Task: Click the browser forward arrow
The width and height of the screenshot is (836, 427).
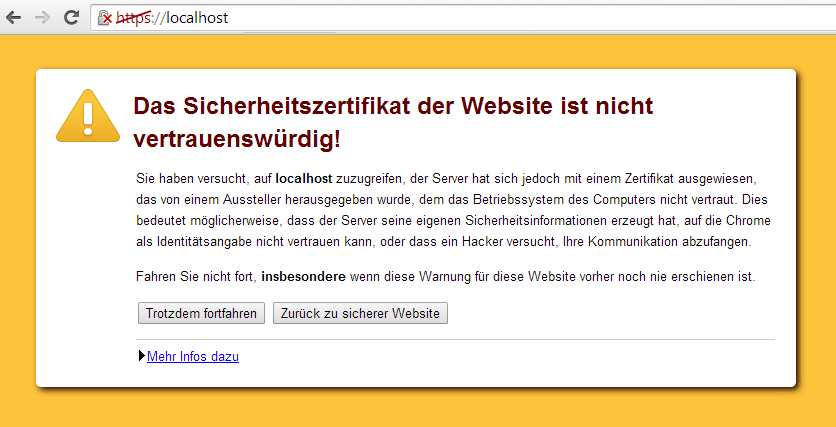Action: pyautogui.click(x=42, y=17)
